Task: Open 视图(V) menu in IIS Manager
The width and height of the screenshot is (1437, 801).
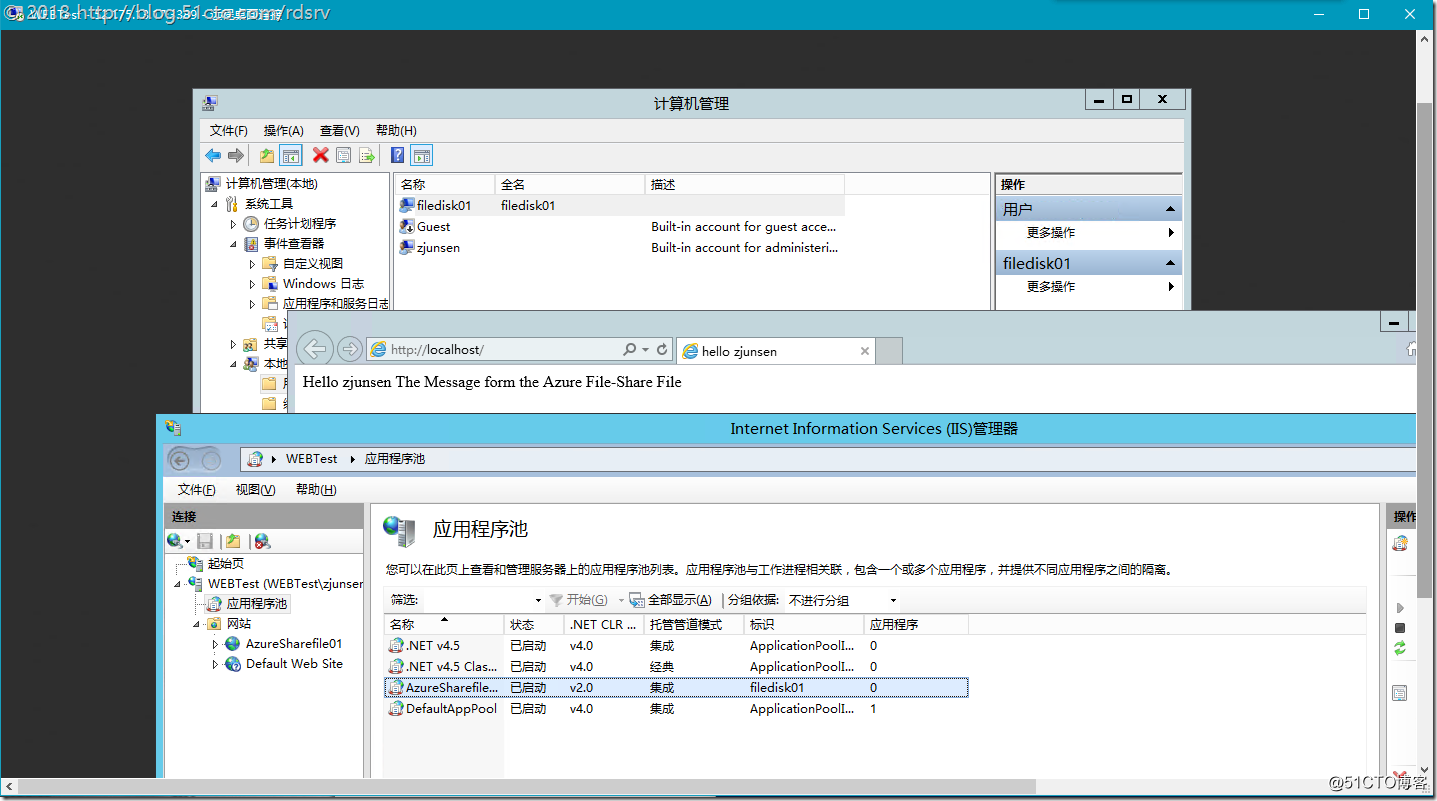Action: pos(255,490)
